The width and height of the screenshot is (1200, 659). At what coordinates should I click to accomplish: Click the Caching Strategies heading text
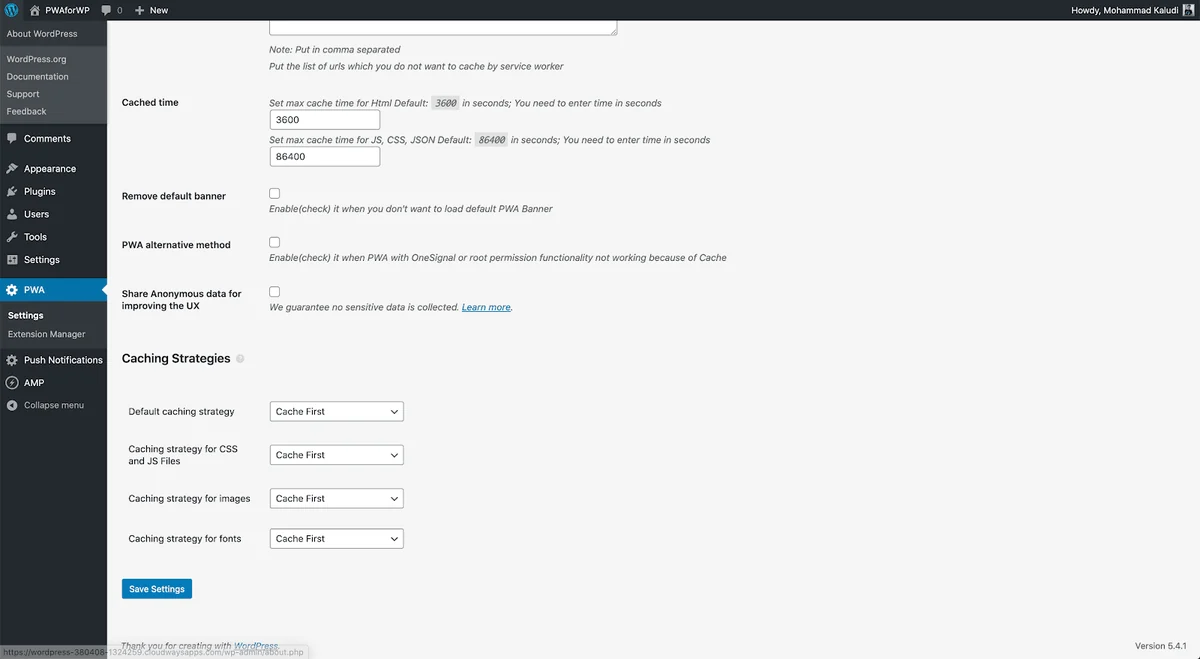(176, 358)
